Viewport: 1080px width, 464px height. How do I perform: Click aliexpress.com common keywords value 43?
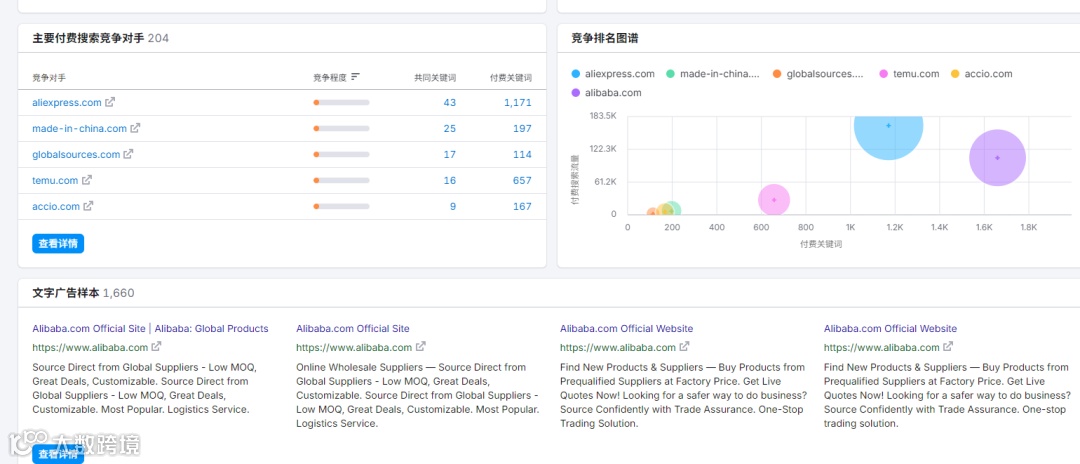click(x=450, y=102)
